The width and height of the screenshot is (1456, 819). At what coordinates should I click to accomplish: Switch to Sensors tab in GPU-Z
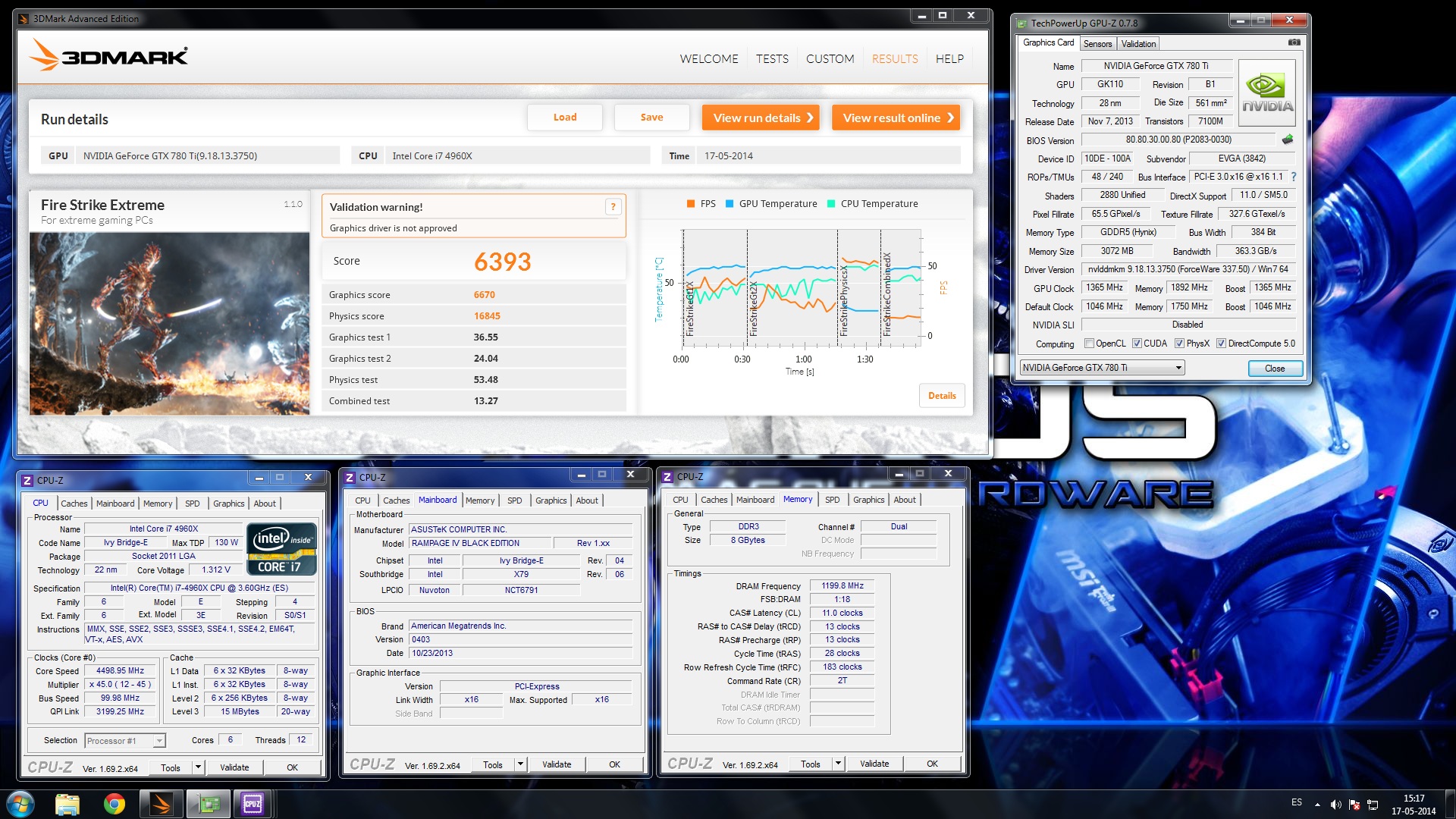pyautogui.click(x=1097, y=44)
